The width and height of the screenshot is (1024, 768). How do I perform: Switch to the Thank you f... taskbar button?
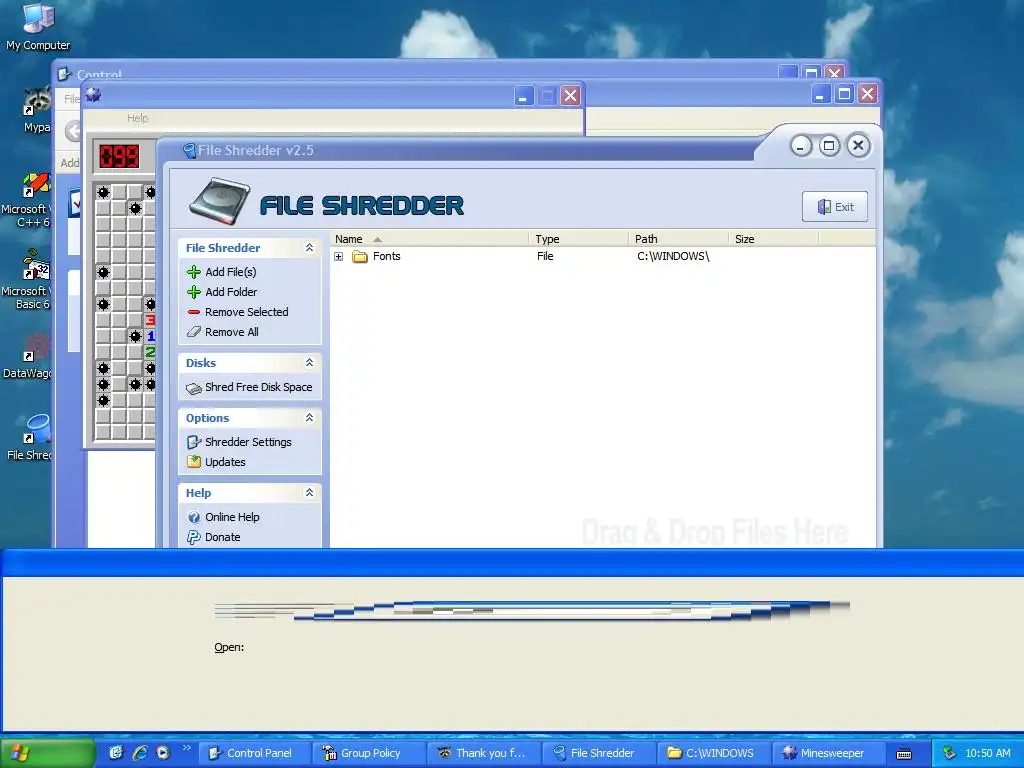click(485, 753)
